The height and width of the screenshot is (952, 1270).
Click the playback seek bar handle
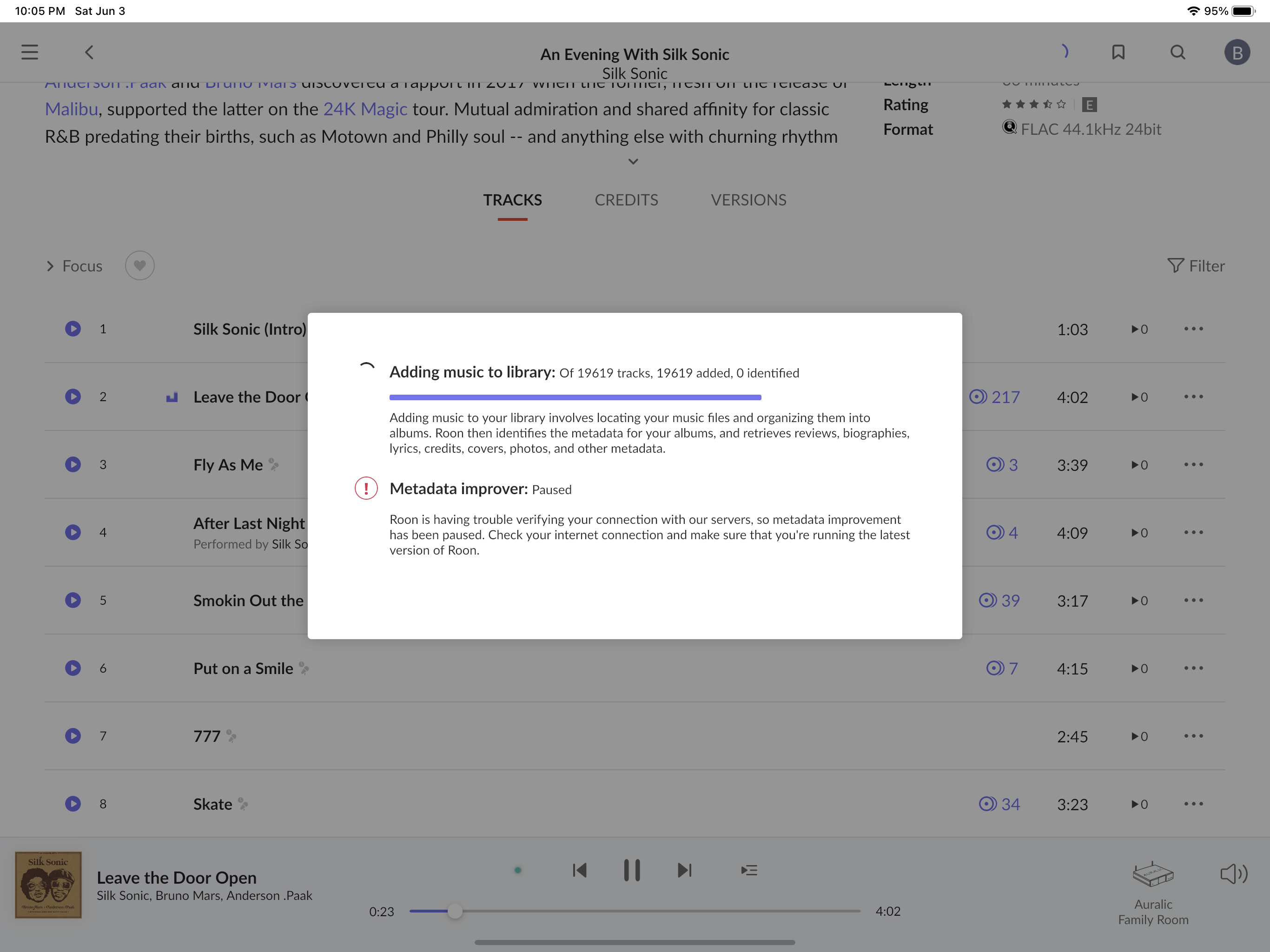click(455, 911)
